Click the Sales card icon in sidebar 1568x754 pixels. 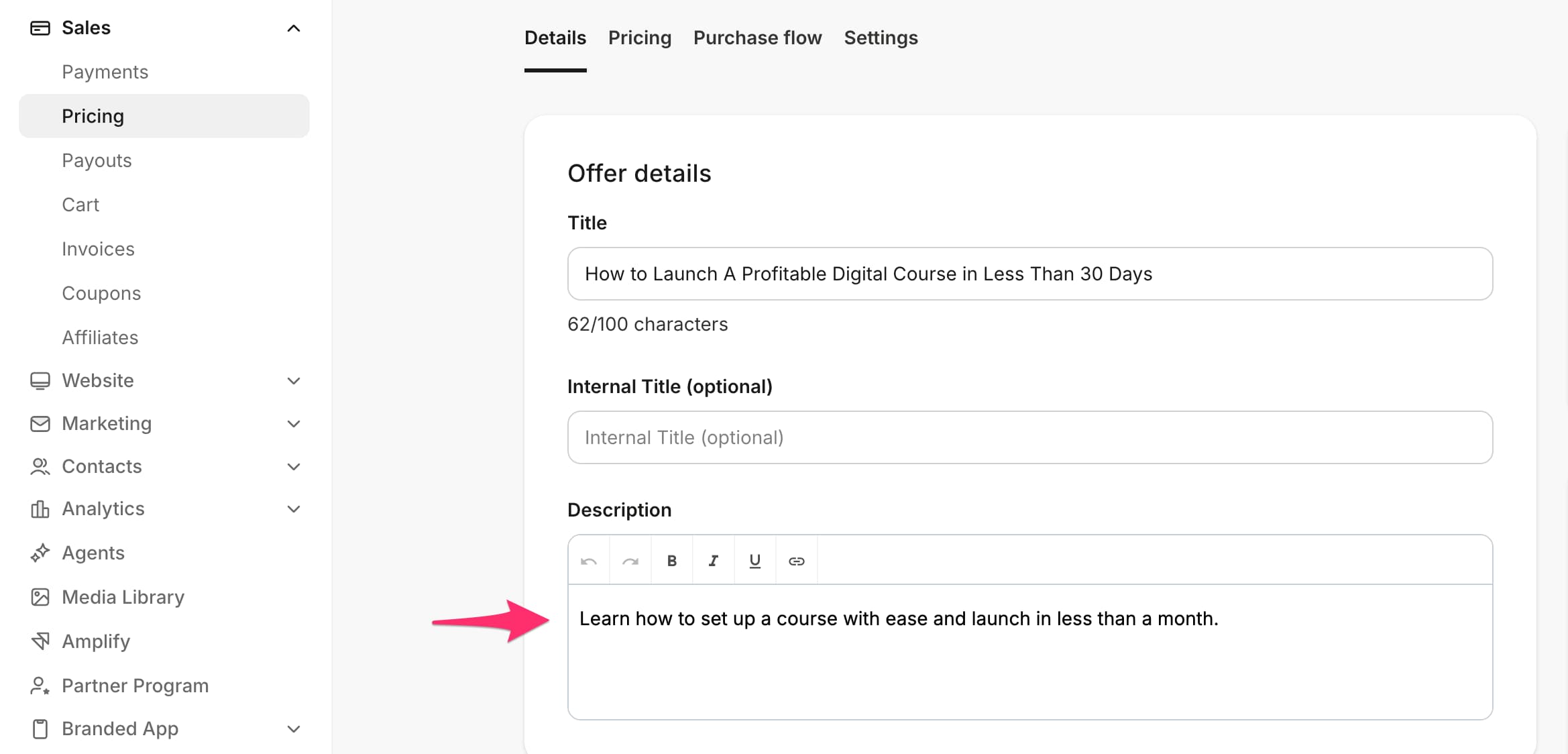click(x=40, y=28)
